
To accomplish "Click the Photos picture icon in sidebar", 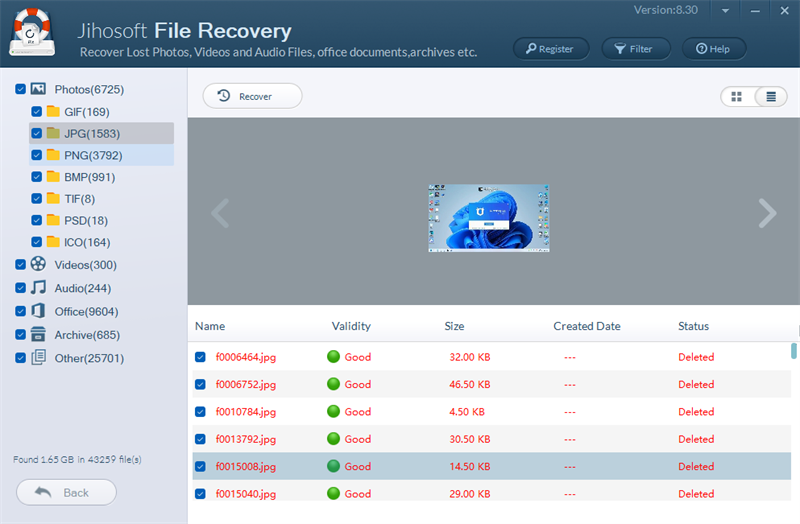I will (38, 89).
